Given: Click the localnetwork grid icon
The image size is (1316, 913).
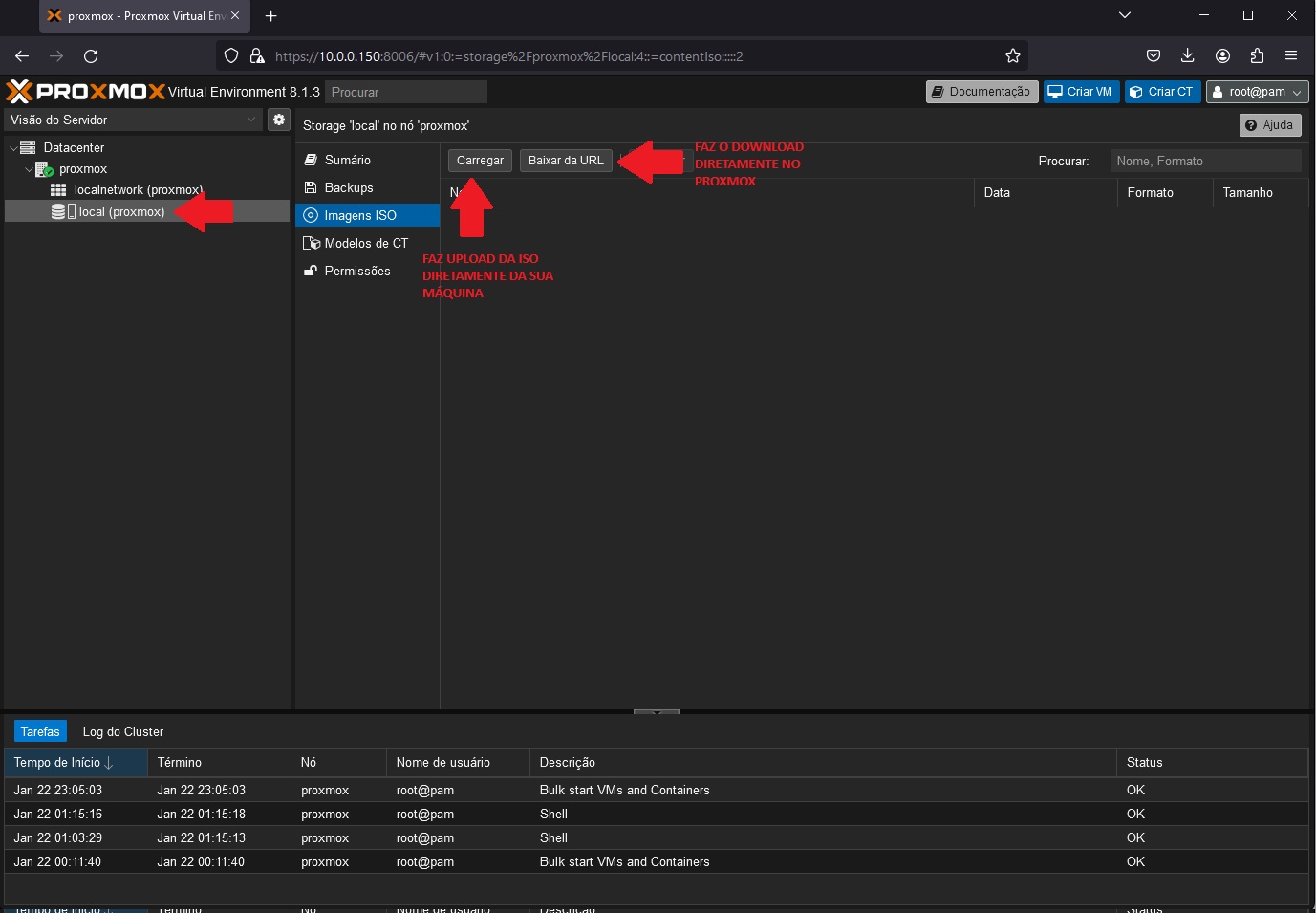Looking at the screenshot, I should point(58,190).
